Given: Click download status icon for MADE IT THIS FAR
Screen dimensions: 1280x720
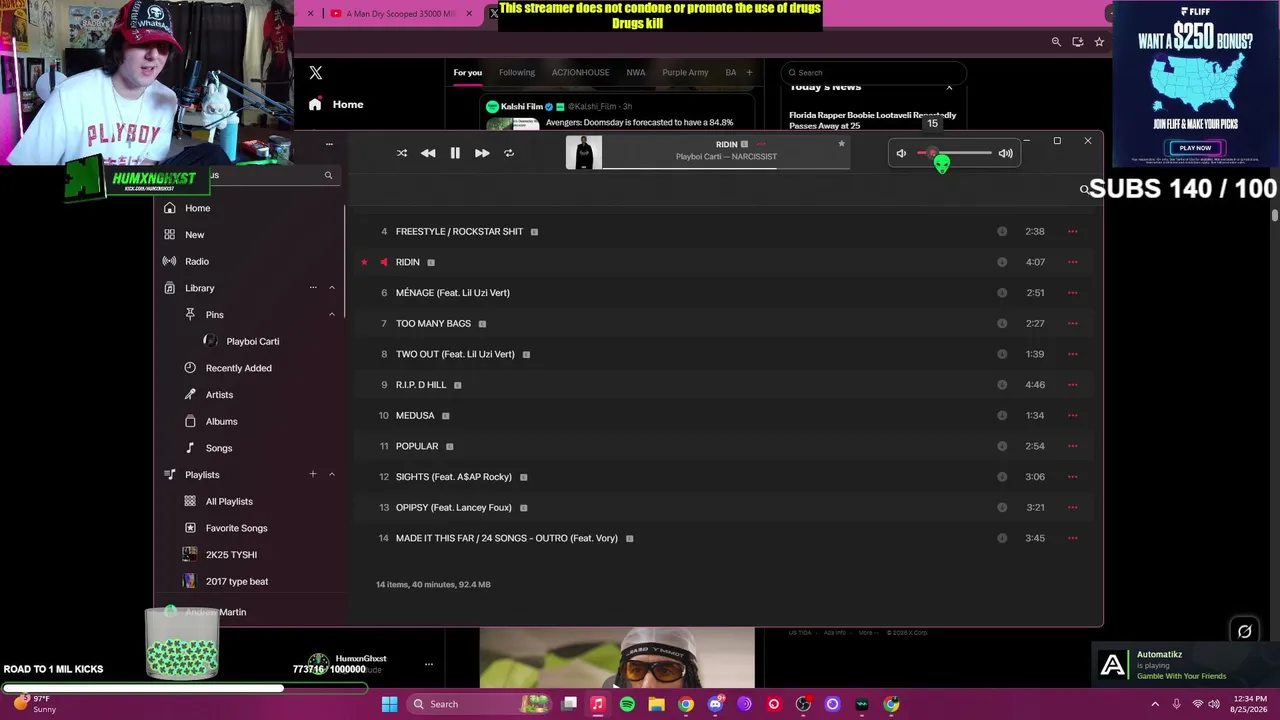Looking at the screenshot, I should [1002, 538].
